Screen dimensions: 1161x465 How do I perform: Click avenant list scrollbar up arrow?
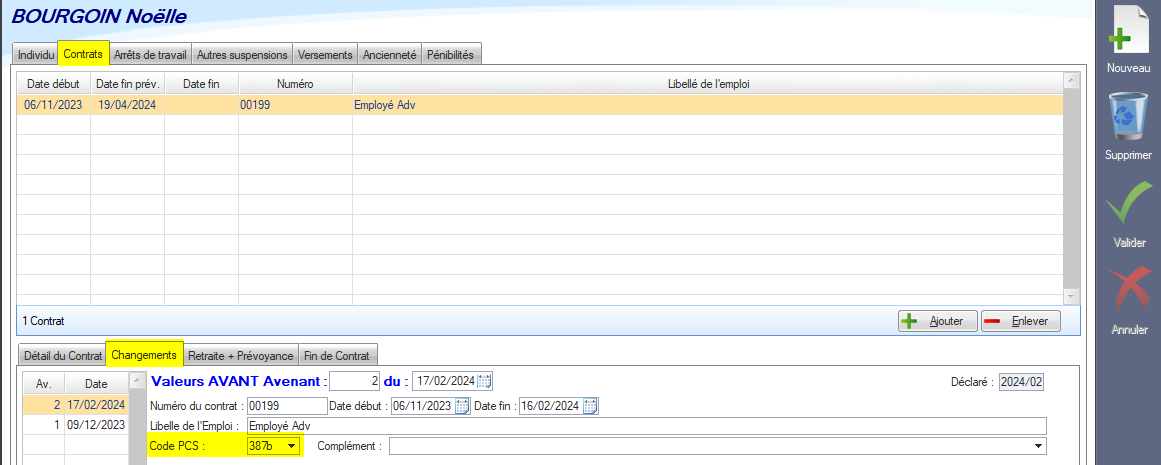(136, 381)
